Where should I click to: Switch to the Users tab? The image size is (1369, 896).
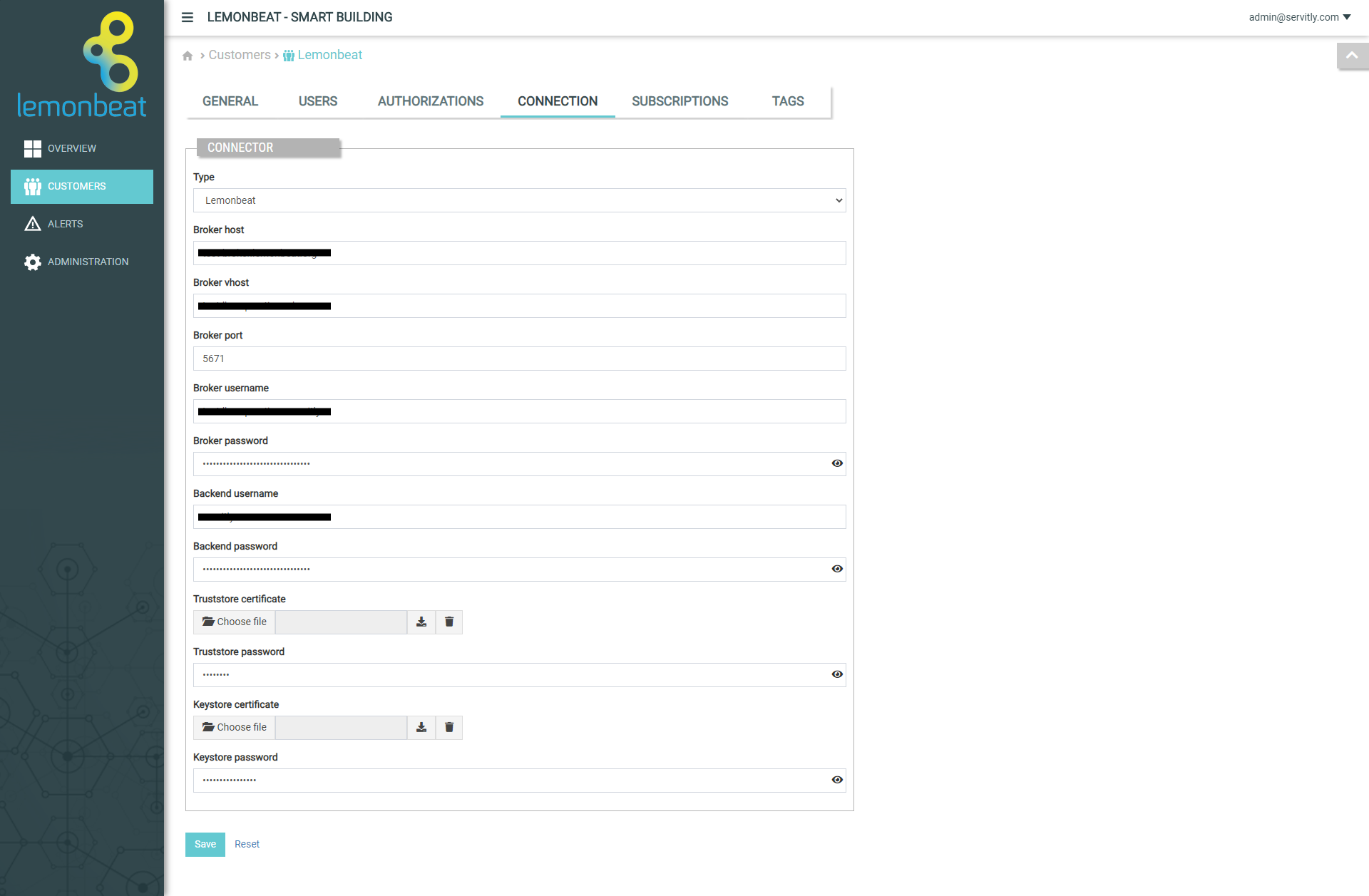[x=318, y=101]
